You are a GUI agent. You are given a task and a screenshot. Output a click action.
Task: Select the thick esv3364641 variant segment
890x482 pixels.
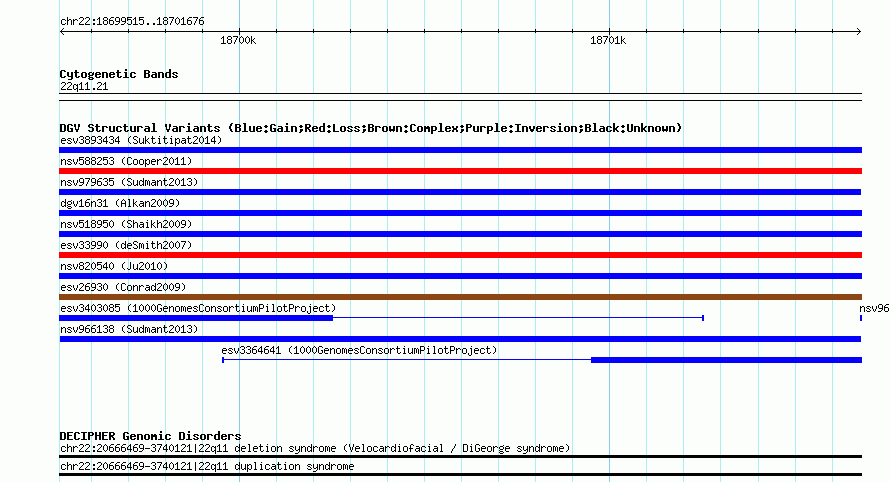click(727, 360)
